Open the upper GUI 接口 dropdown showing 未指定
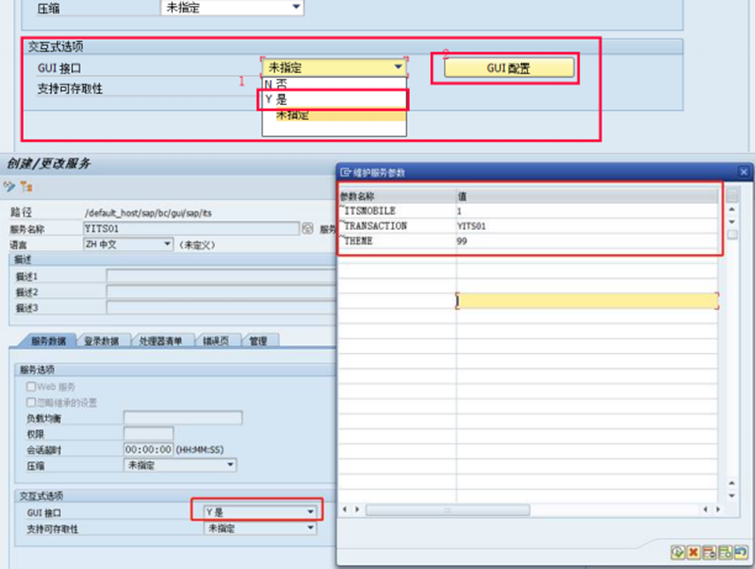The image size is (755, 569). (x=334, y=67)
